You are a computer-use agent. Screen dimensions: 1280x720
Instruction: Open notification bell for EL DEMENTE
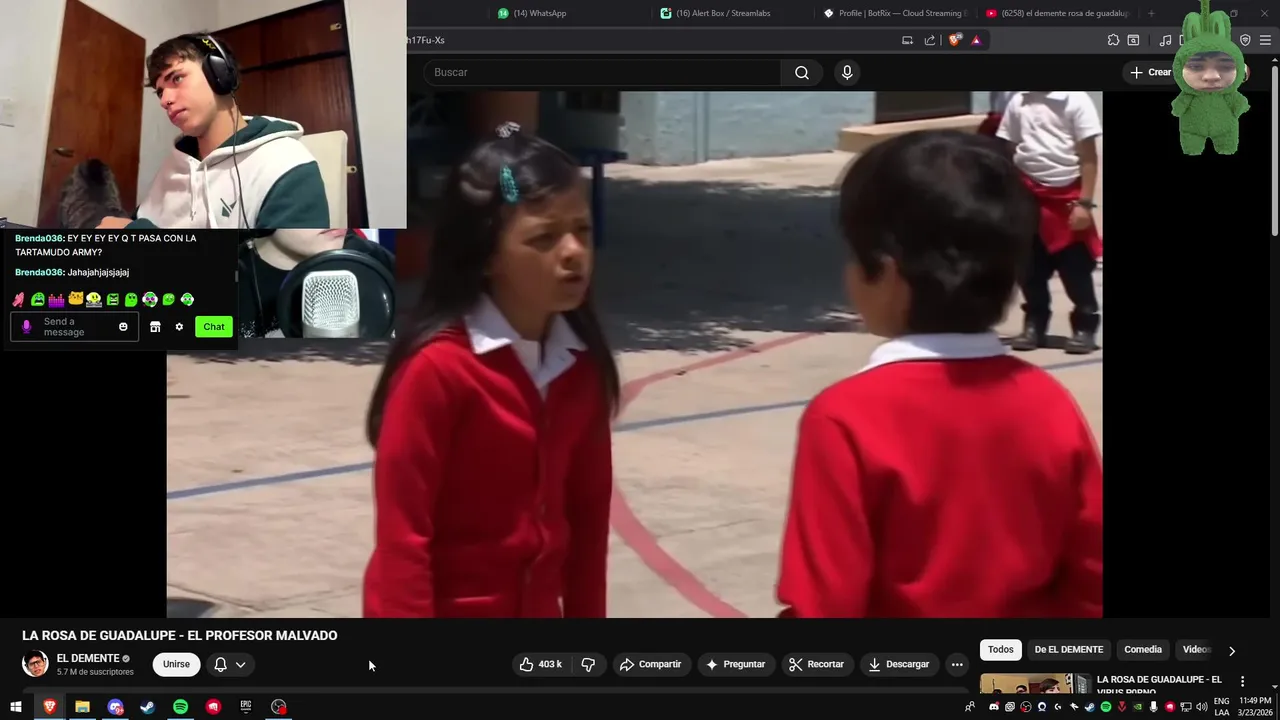[x=221, y=664]
